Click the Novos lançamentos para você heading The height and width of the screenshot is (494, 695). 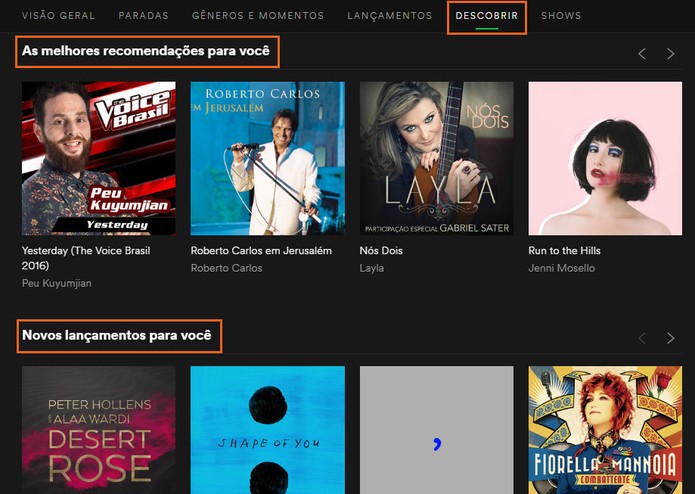117,335
